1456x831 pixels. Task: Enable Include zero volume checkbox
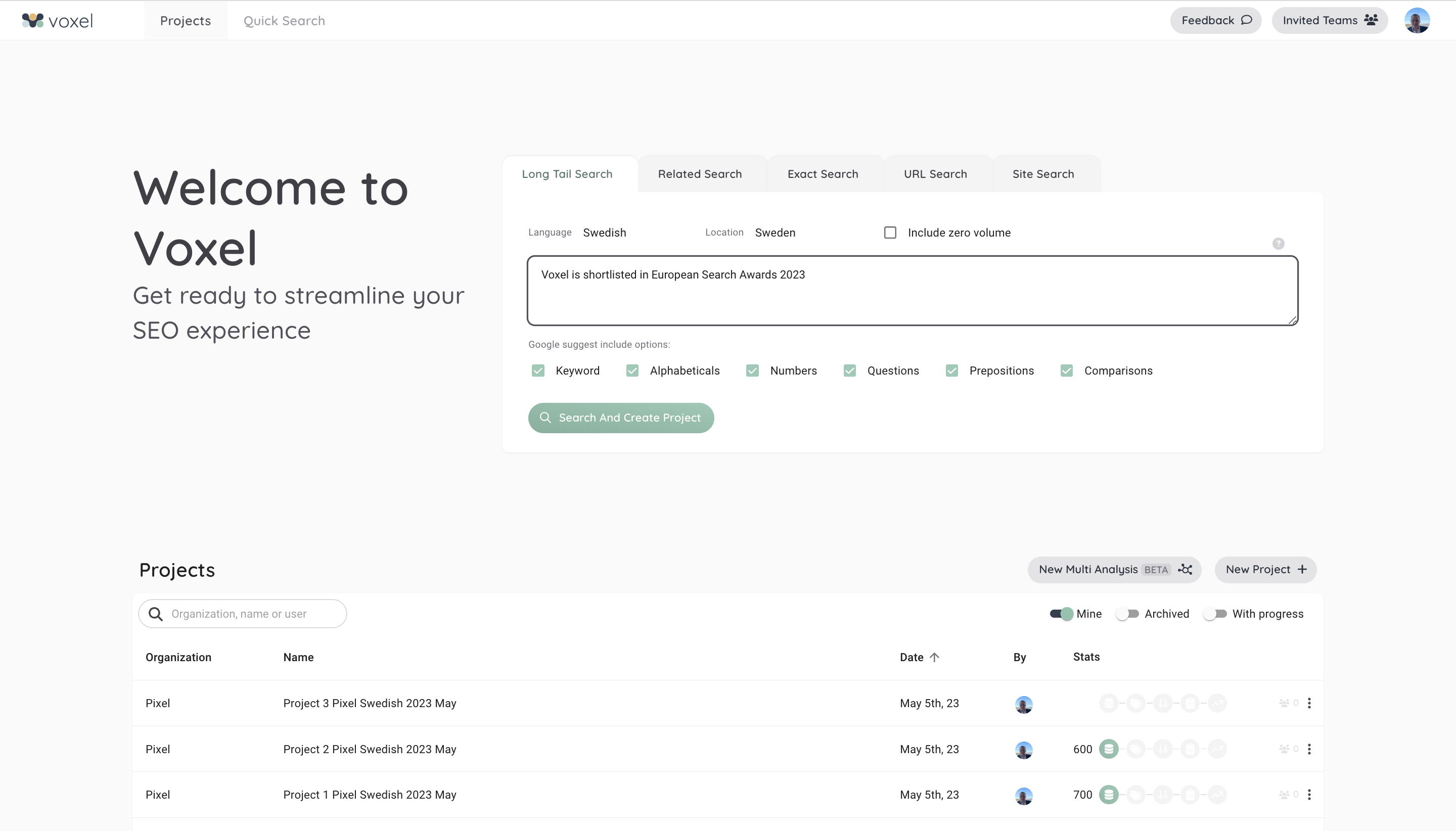890,233
